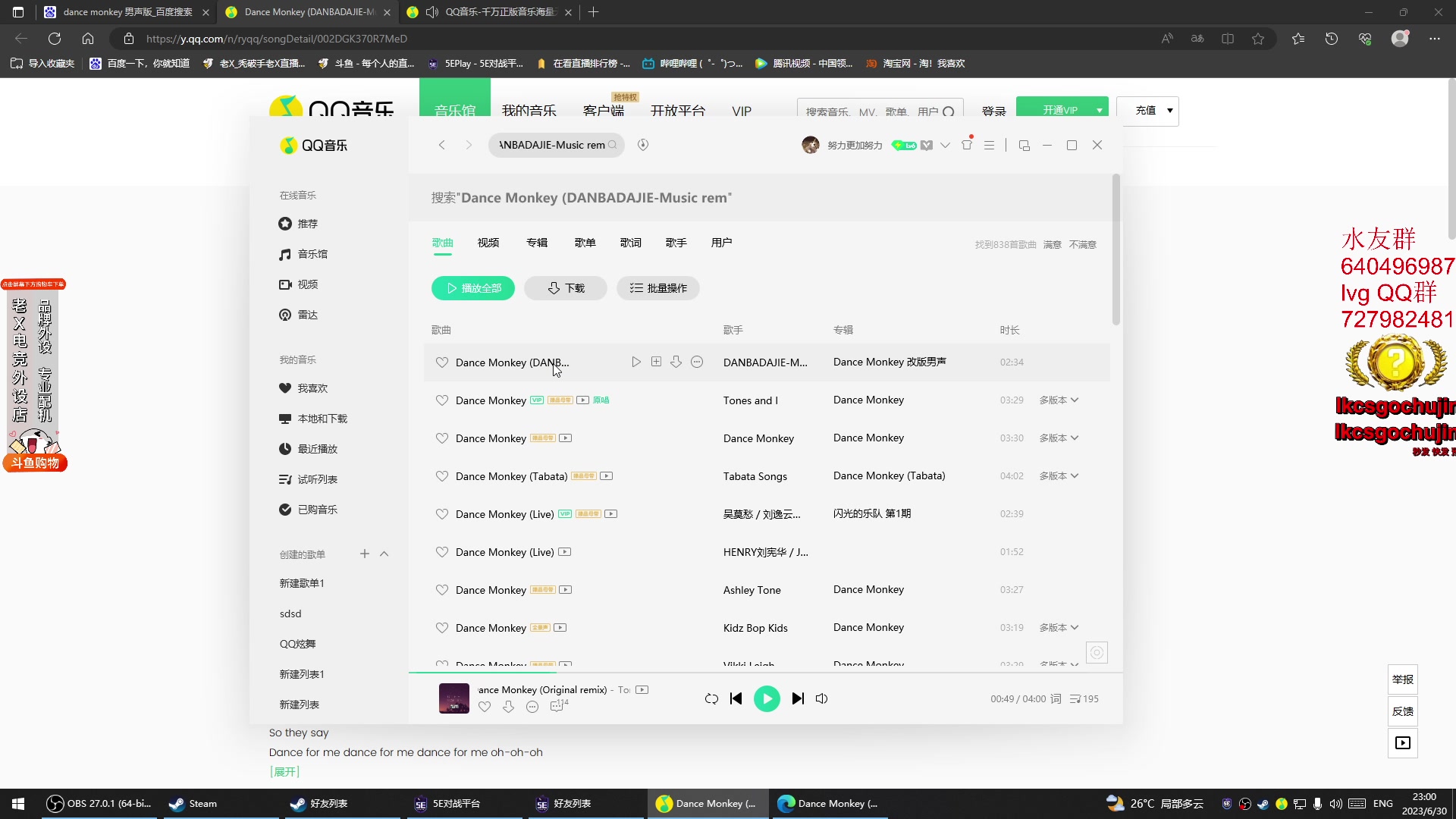This screenshot has height=819, width=1456.
Task: Open the MV for the currently playing song
Action: pyautogui.click(x=642, y=690)
